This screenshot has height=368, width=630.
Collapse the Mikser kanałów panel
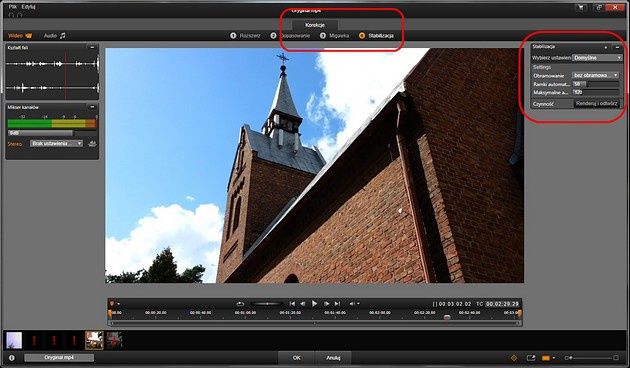92,107
